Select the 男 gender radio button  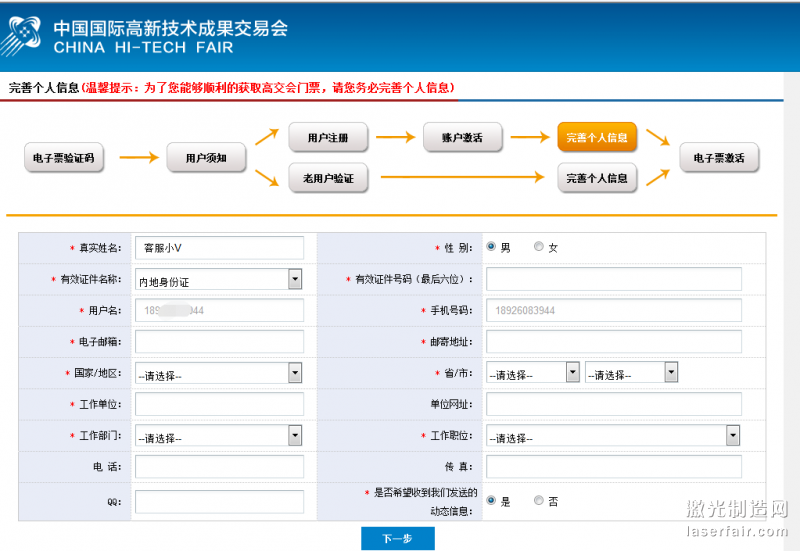coord(491,246)
